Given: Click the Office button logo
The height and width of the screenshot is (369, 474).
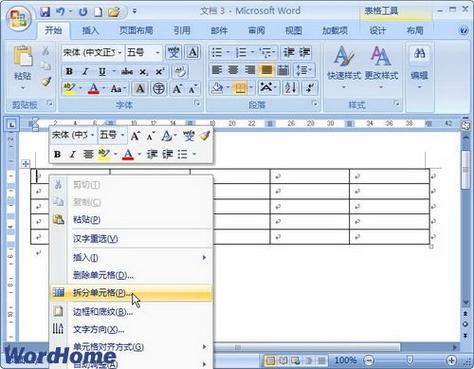Looking at the screenshot, I should pyautogui.click(x=18, y=18).
